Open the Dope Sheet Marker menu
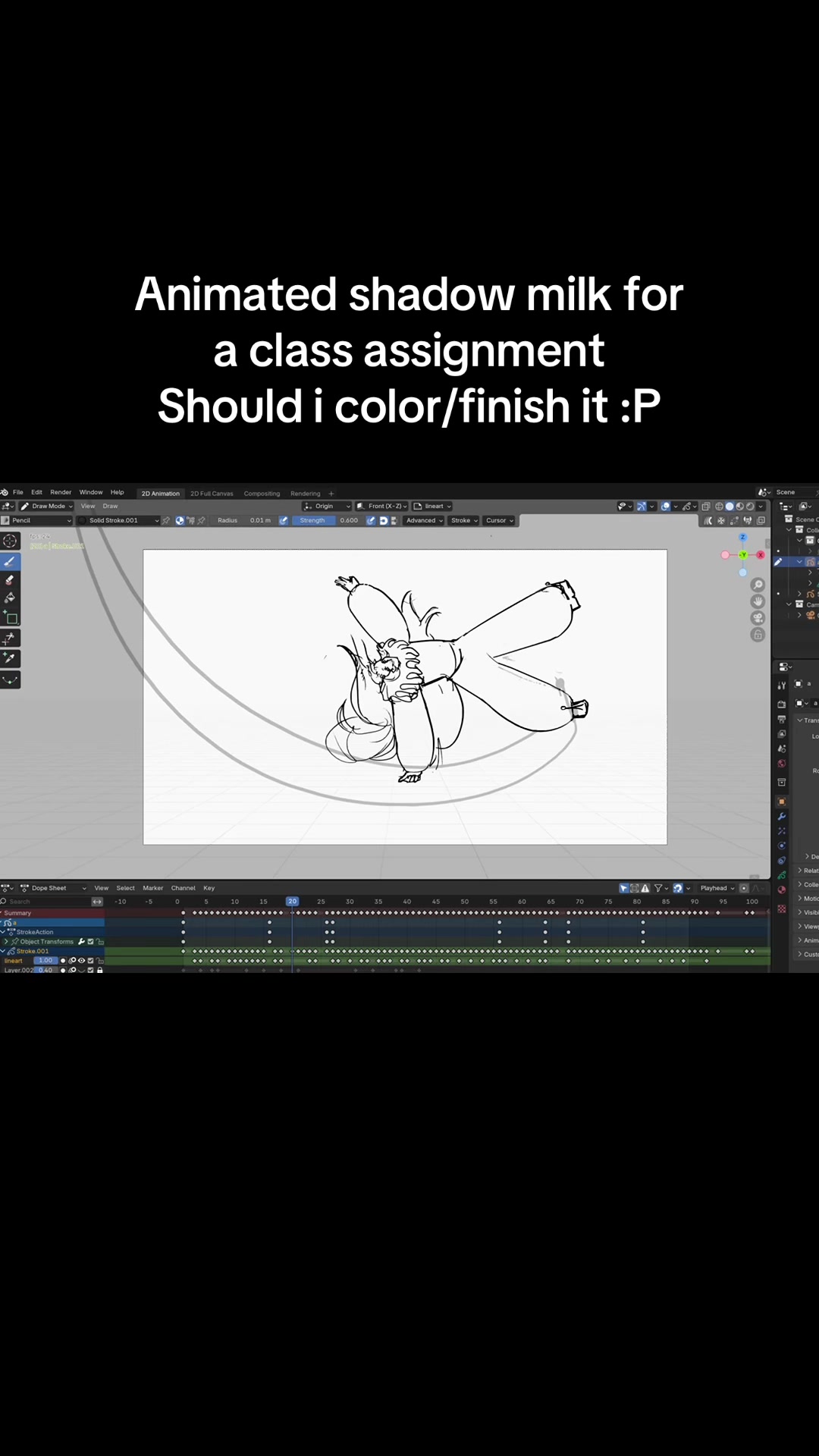The height and width of the screenshot is (1456, 819). click(x=153, y=888)
